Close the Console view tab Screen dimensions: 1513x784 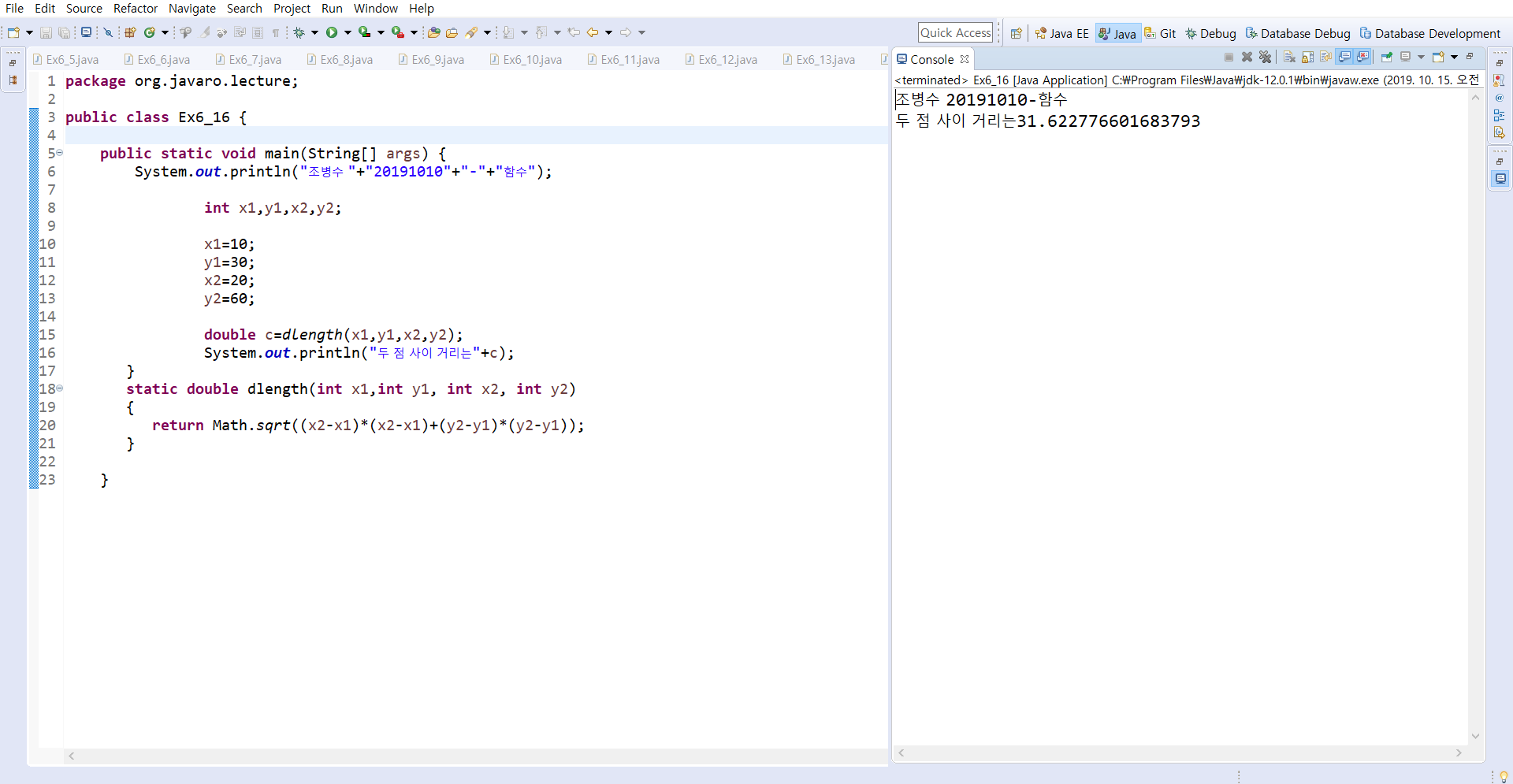(965, 59)
